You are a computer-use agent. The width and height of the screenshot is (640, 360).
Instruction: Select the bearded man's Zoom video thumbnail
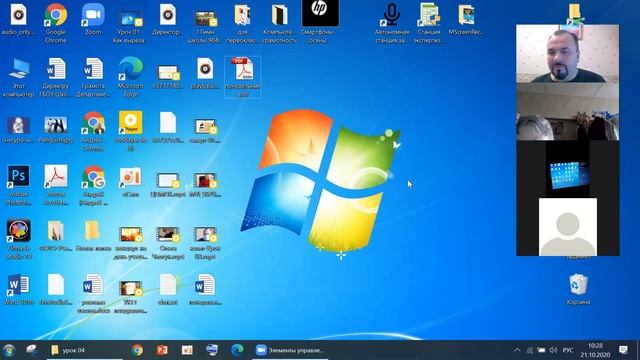pyautogui.click(x=567, y=53)
